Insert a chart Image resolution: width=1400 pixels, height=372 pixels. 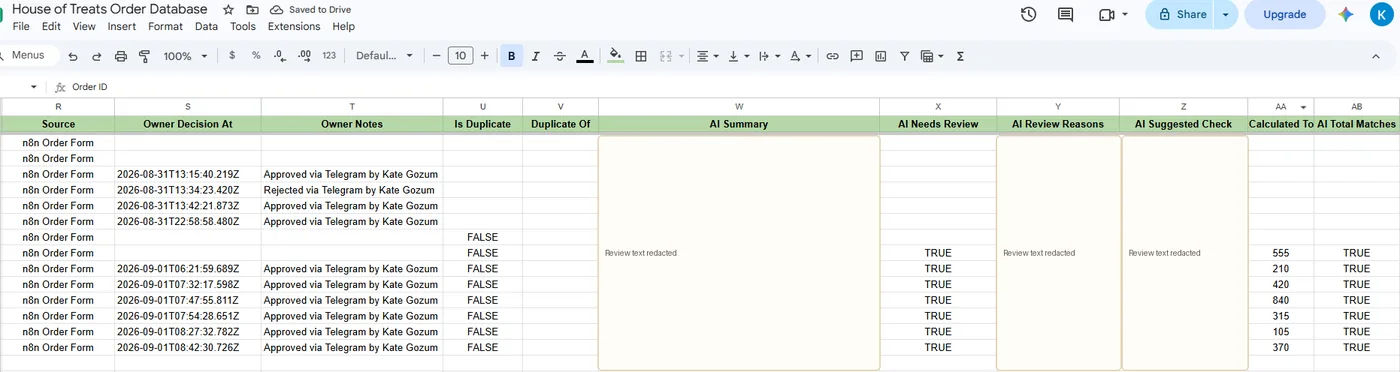point(880,56)
